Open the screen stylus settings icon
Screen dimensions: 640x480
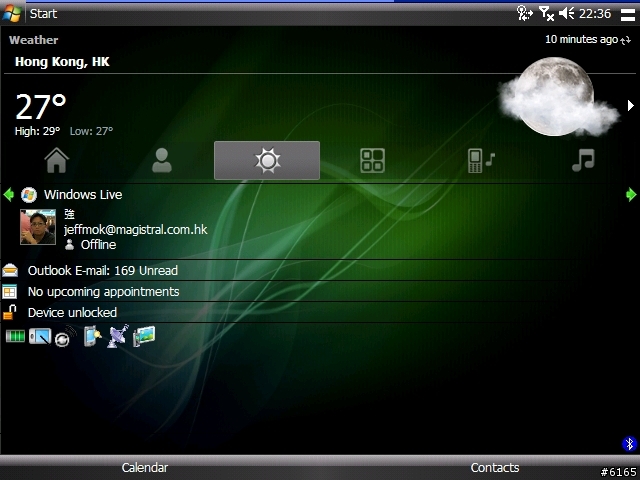[x=40, y=336]
